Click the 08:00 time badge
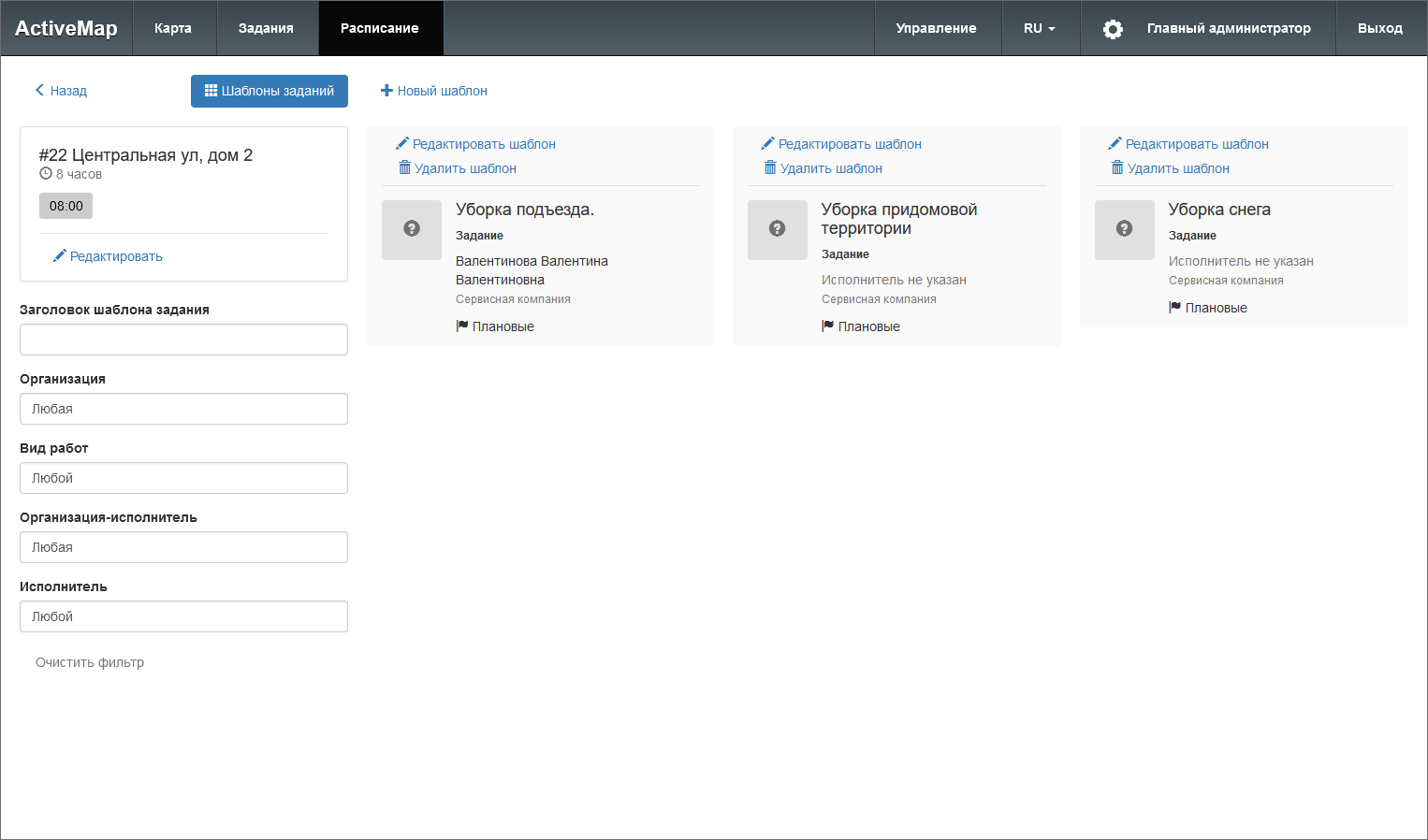1428x840 pixels. click(66, 206)
